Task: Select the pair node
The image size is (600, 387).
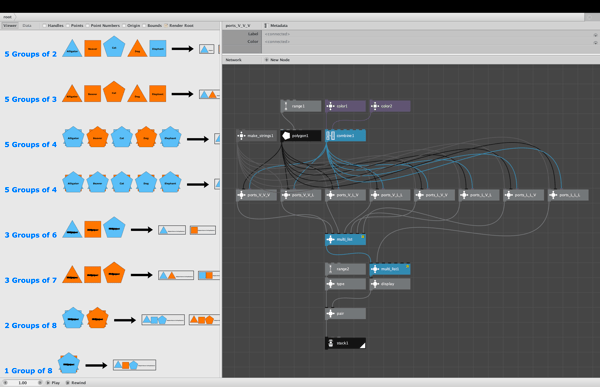Action: 345,314
